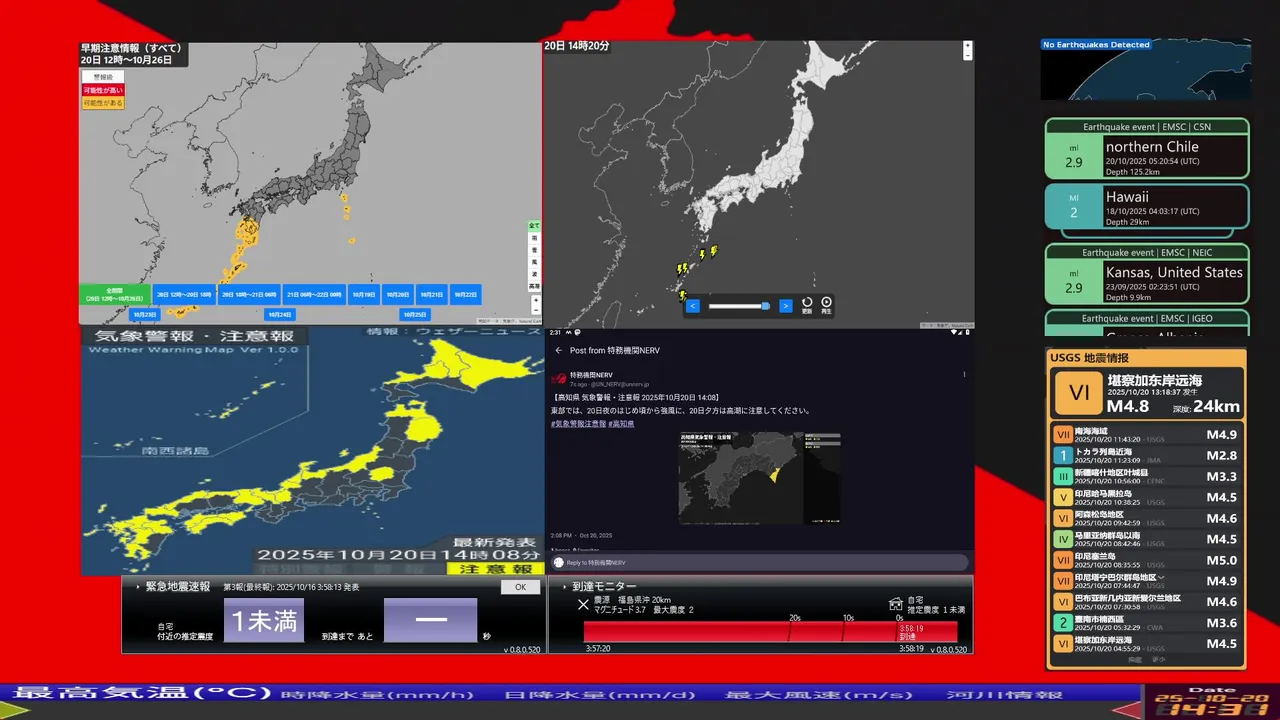Image resolution: width=1280 pixels, height=720 pixels.
Task: Select the 20日 12時〜20日 18時 period tab
Action: click(184, 294)
